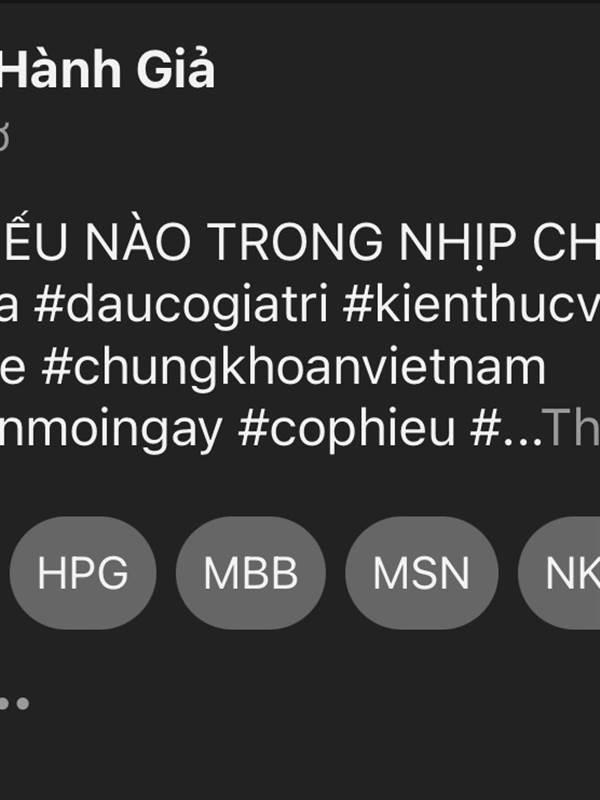The image size is (600, 800).
Task: Tap the uppercase caption line with NHỊP
Action: 300,243
